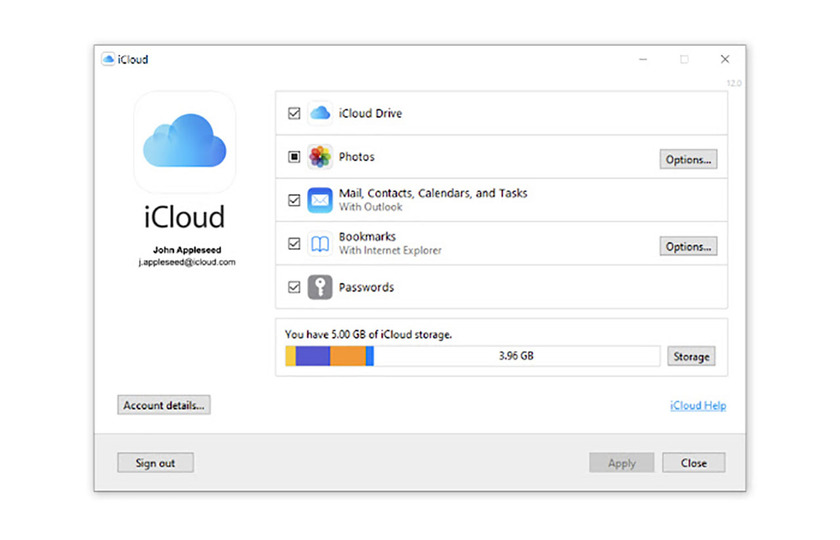Toggle the Photos checkbox
Screen dimensions: 840x540
(x=294, y=157)
